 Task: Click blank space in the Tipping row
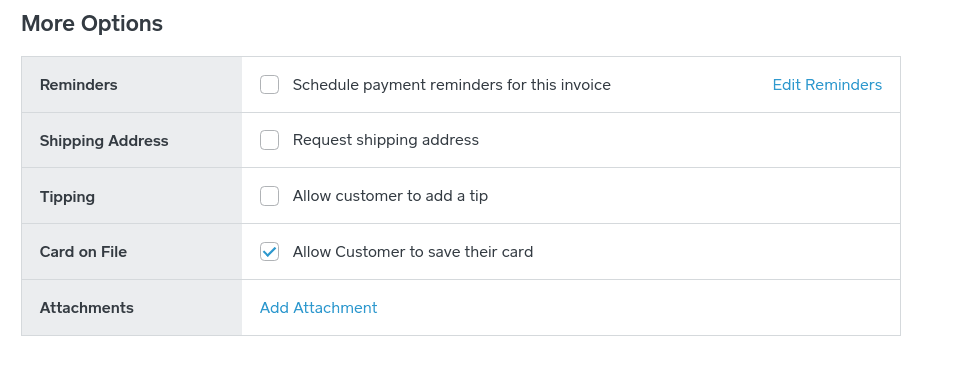tap(691, 196)
